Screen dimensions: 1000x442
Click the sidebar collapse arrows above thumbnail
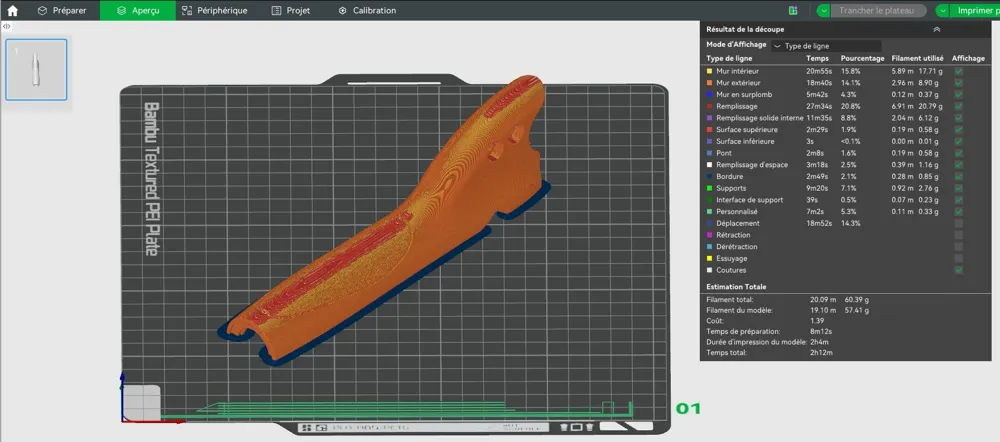[6, 26]
